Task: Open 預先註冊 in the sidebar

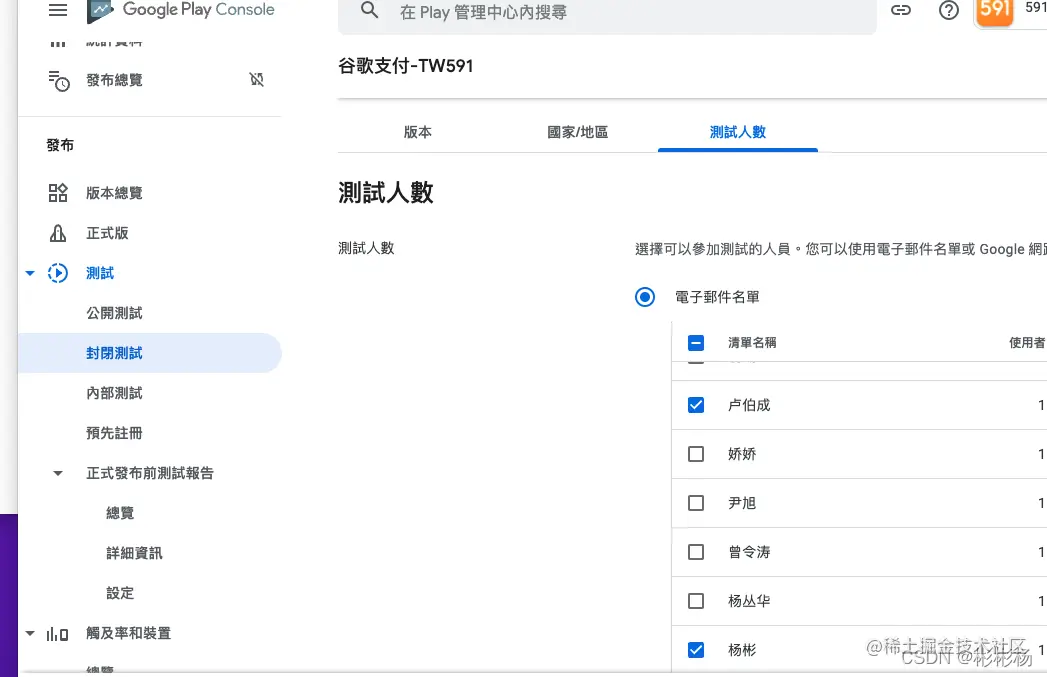Action: [114, 433]
